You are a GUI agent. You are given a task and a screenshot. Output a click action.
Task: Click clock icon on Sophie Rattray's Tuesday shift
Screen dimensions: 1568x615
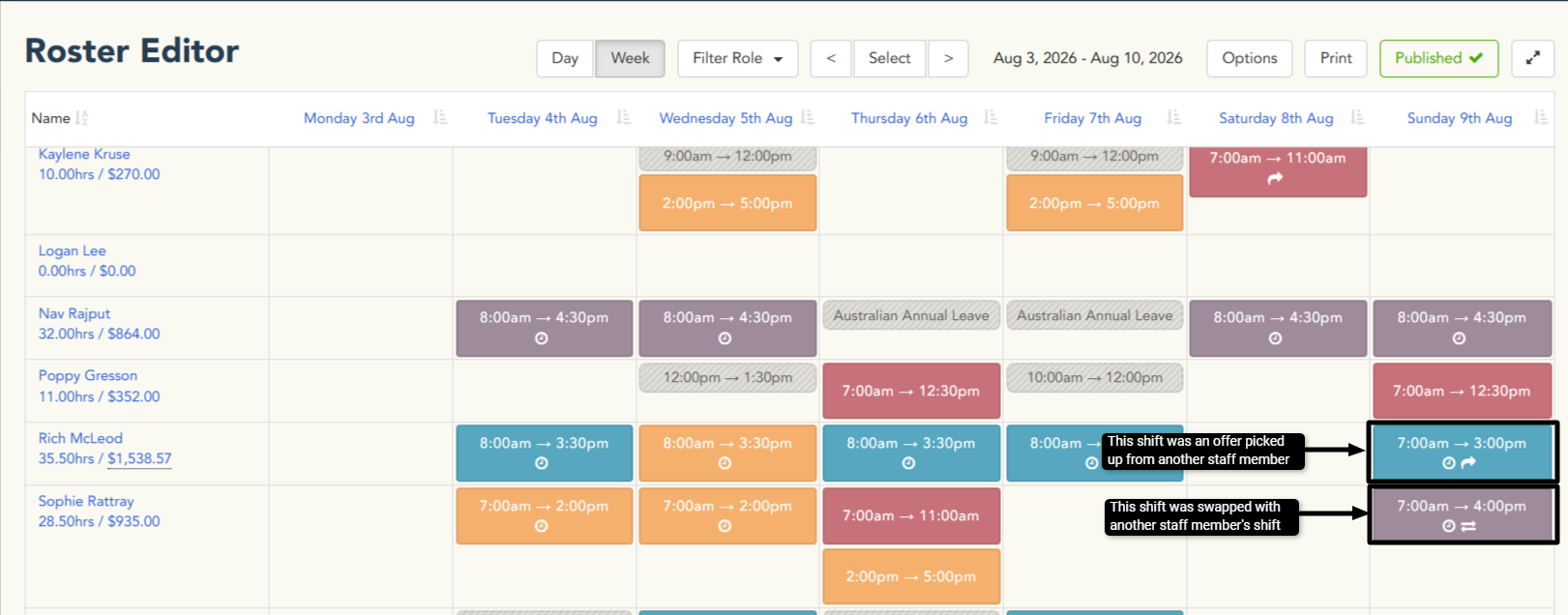(x=542, y=526)
